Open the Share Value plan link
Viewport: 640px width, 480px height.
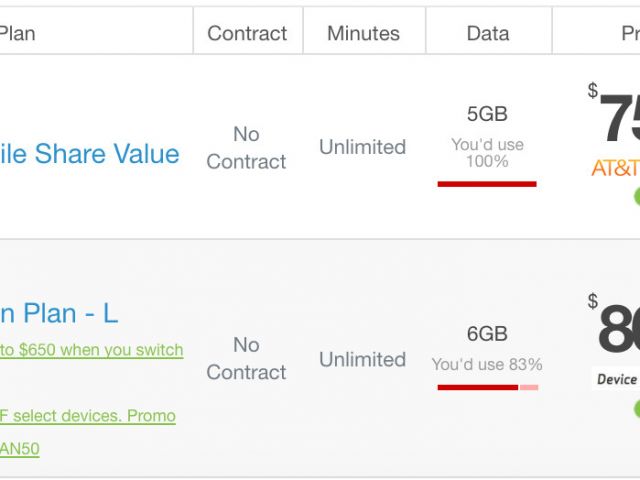tap(90, 154)
